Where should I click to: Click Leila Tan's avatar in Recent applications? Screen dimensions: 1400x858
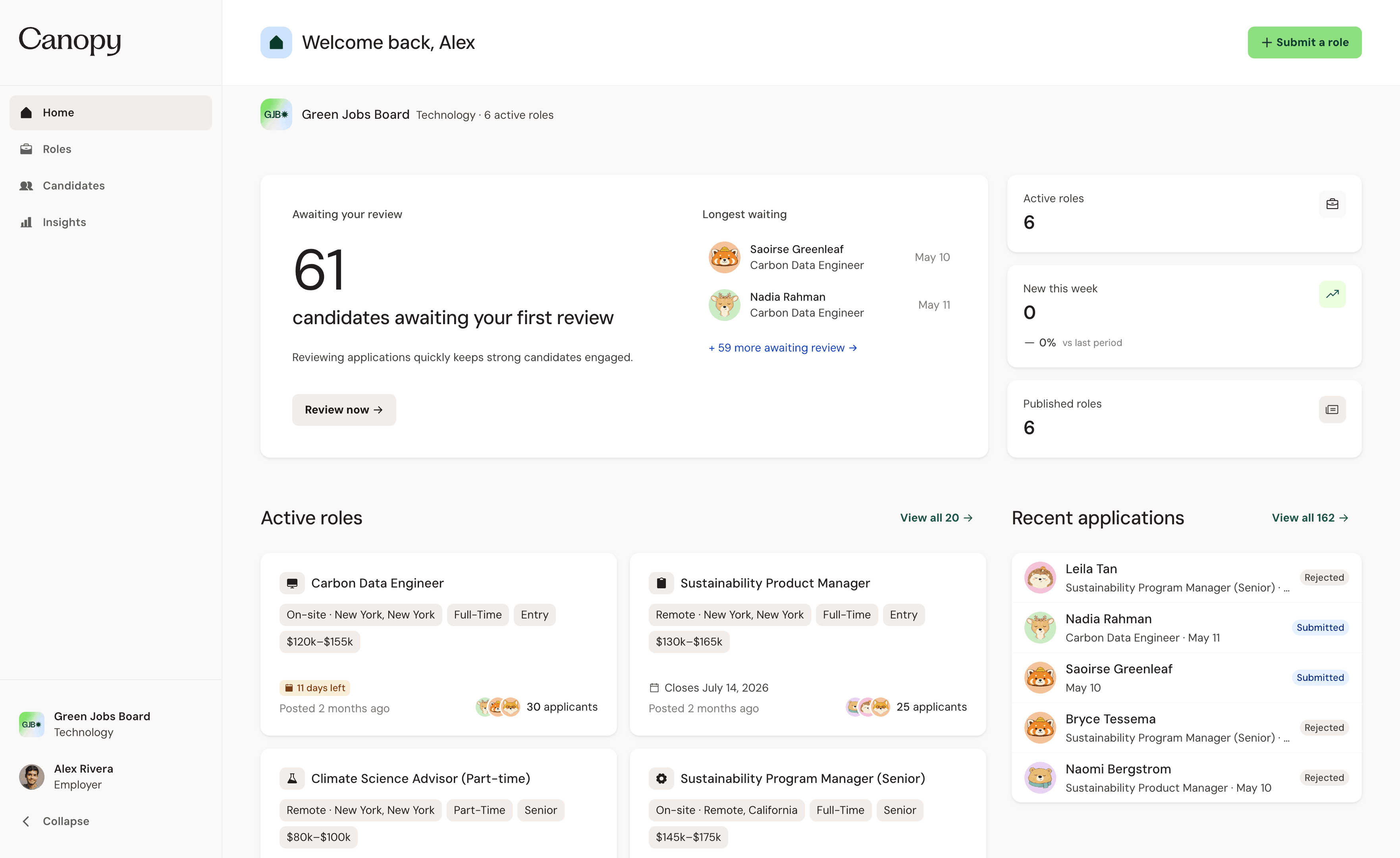click(1040, 578)
